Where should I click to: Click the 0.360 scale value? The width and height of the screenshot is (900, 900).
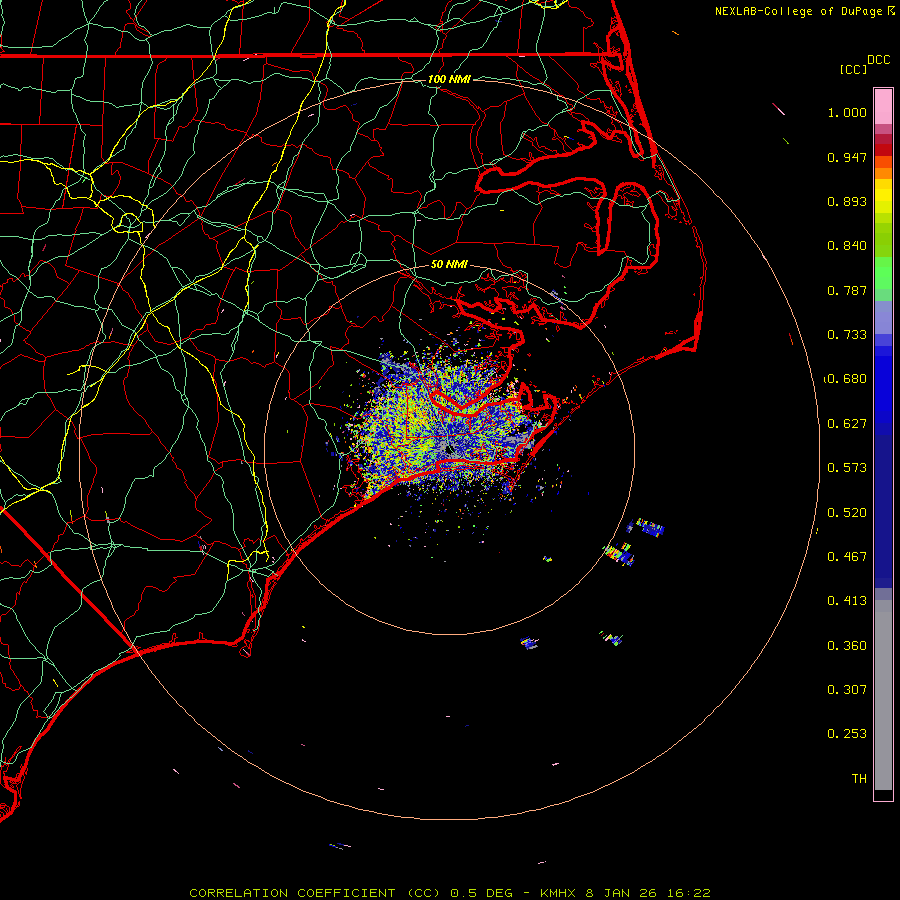click(x=847, y=646)
